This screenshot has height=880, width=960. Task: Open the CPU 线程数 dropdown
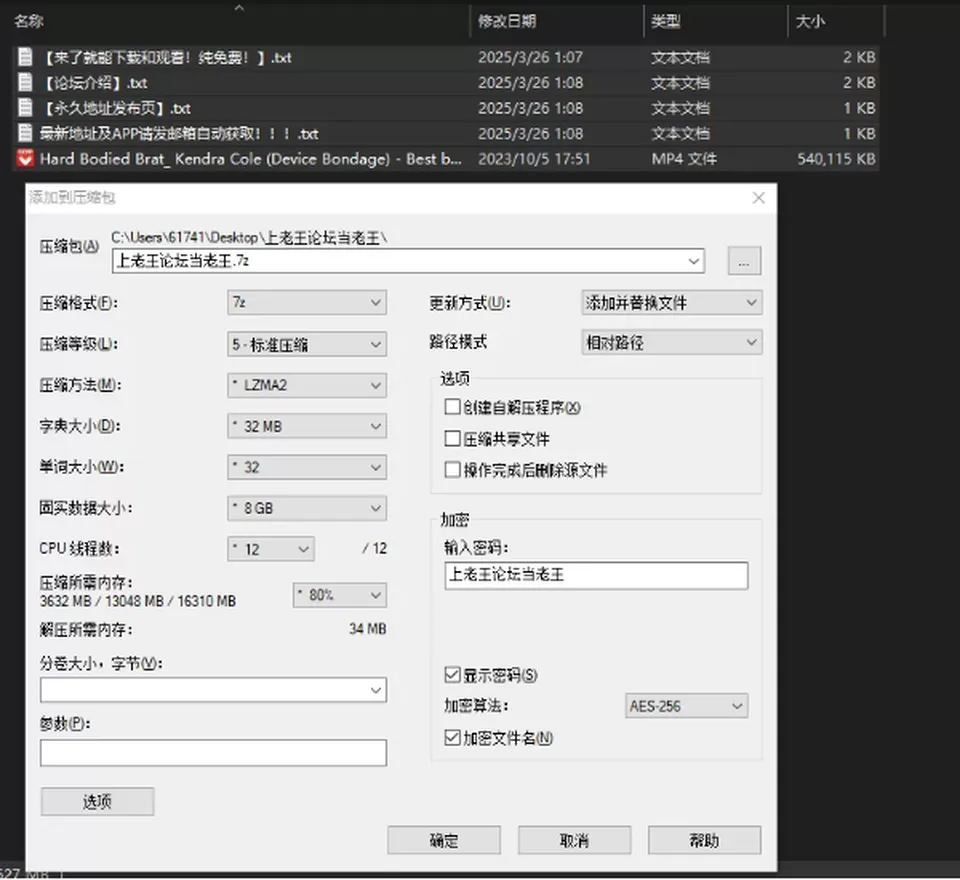[271, 549]
